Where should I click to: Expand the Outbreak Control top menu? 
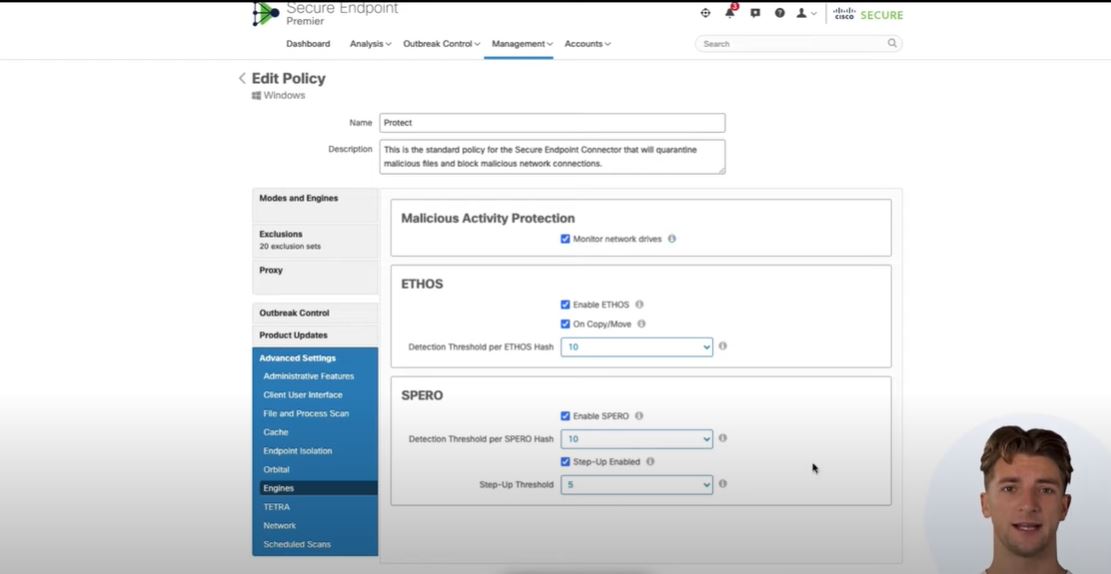tap(442, 44)
